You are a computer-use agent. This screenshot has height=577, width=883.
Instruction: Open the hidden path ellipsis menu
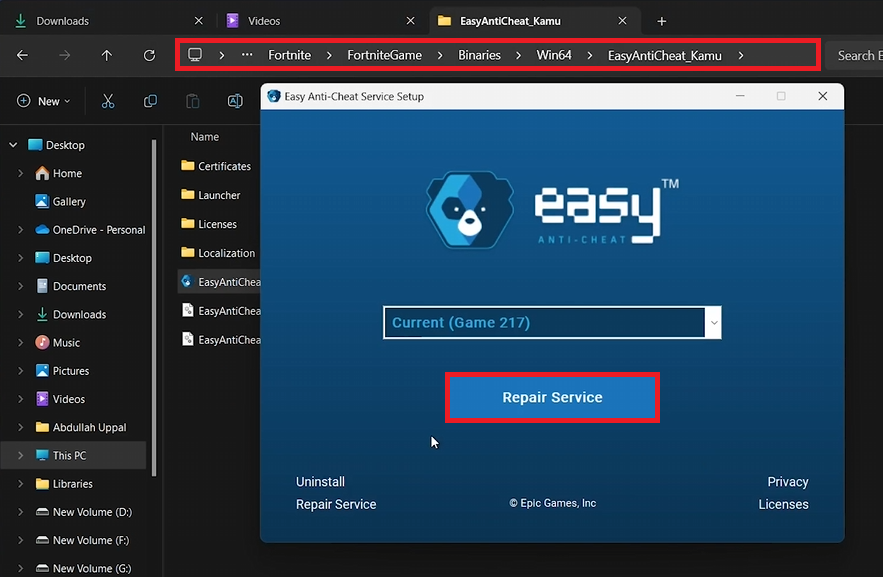(x=247, y=55)
